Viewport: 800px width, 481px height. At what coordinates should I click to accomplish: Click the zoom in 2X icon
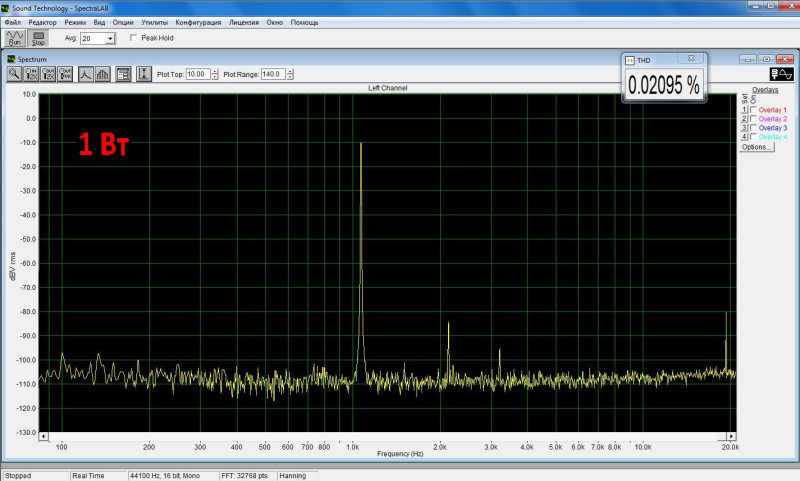(31, 74)
